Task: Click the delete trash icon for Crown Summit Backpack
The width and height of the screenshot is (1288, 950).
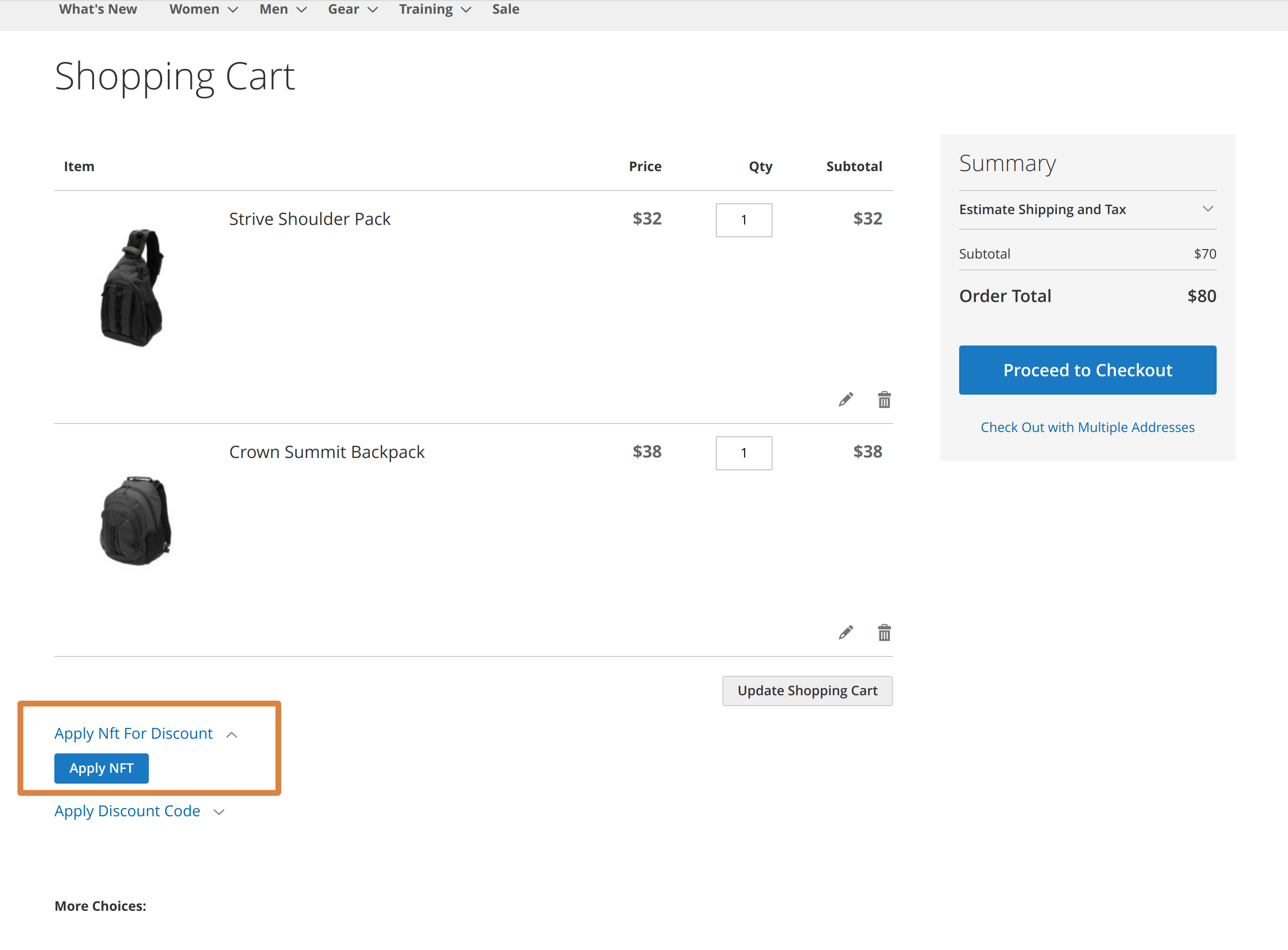Action: click(x=884, y=632)
